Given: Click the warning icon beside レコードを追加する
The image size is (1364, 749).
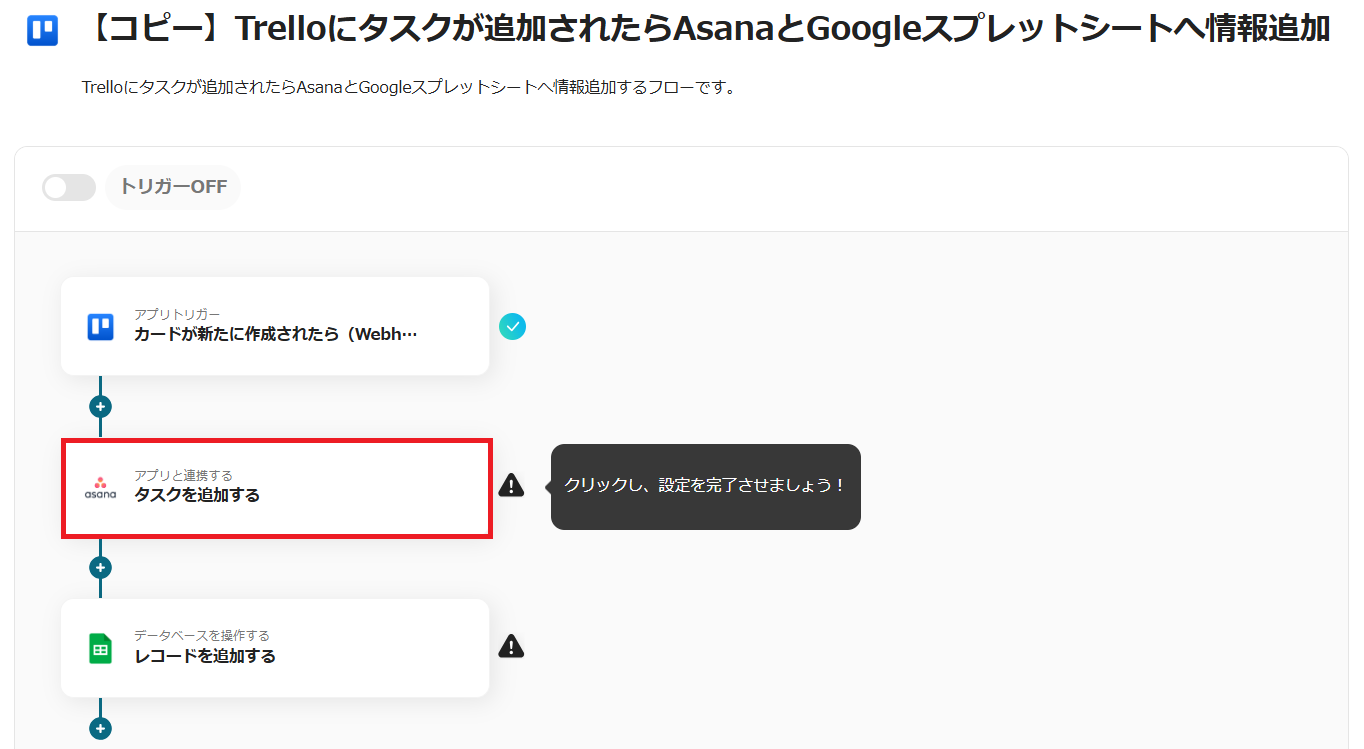Looking at the screenshot, I should click(511, 646).
